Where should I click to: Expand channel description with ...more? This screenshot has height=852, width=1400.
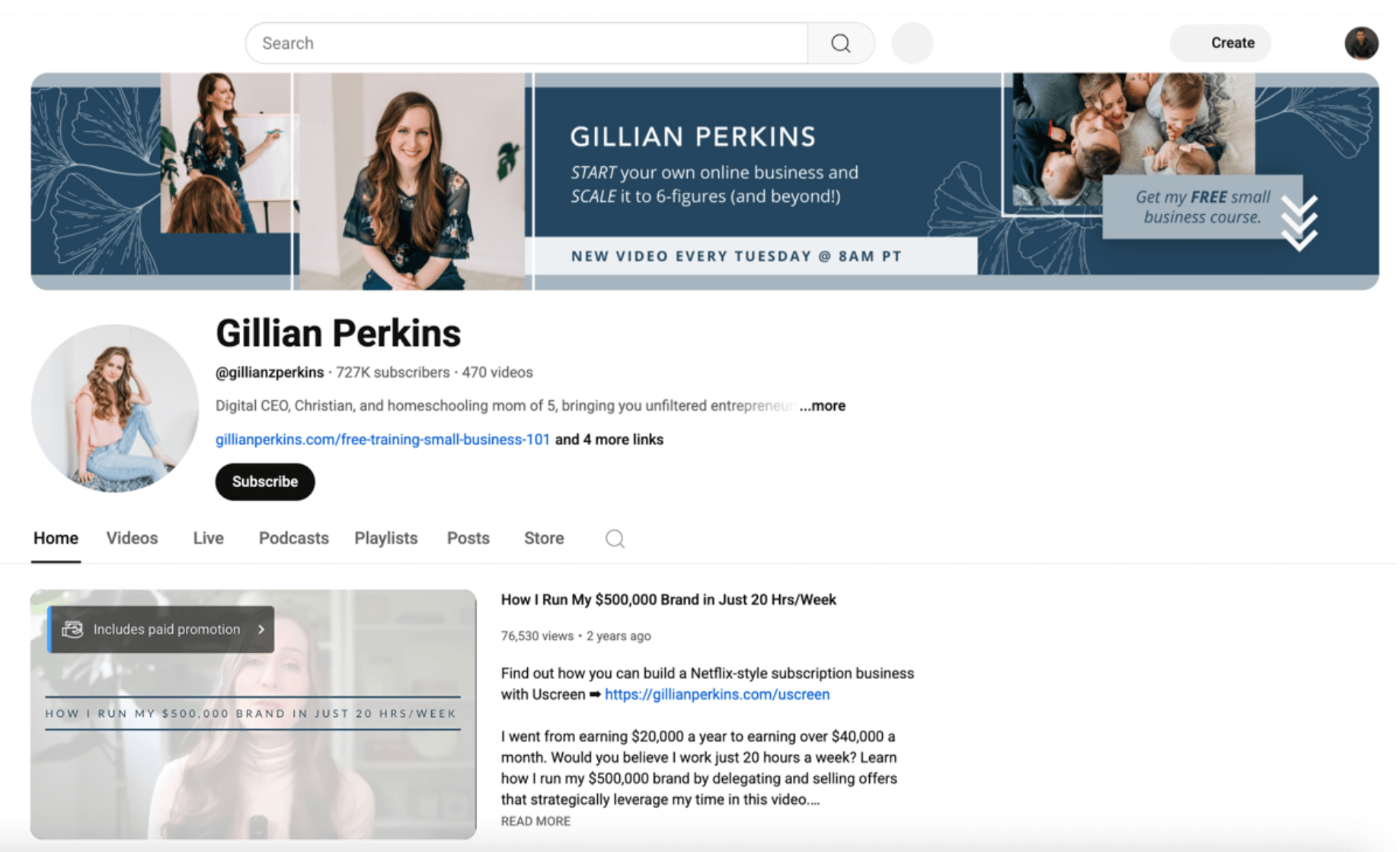click(x=823, y=406)
